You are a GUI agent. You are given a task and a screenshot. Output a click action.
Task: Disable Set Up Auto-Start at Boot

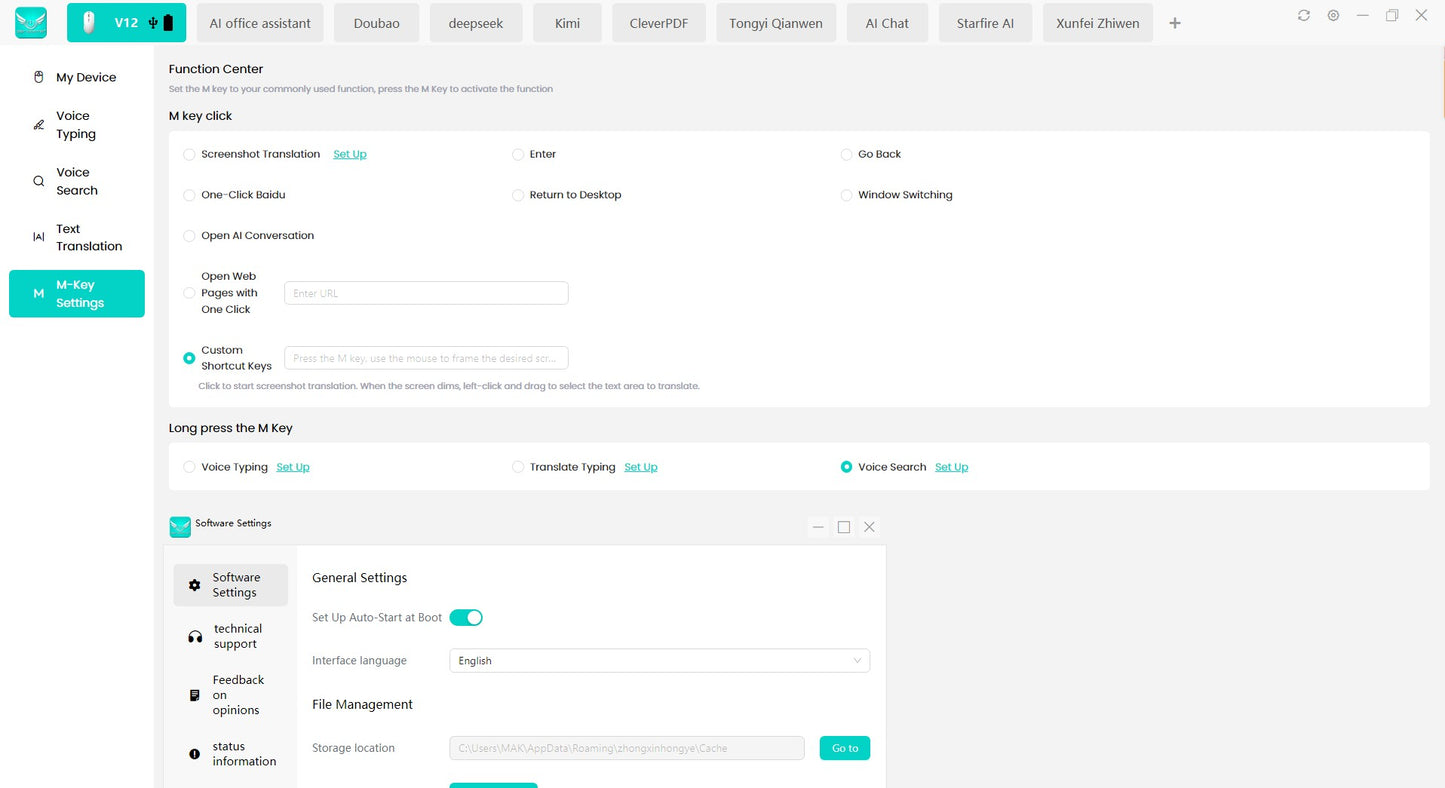pyautogui.click(x=466, y=618)
